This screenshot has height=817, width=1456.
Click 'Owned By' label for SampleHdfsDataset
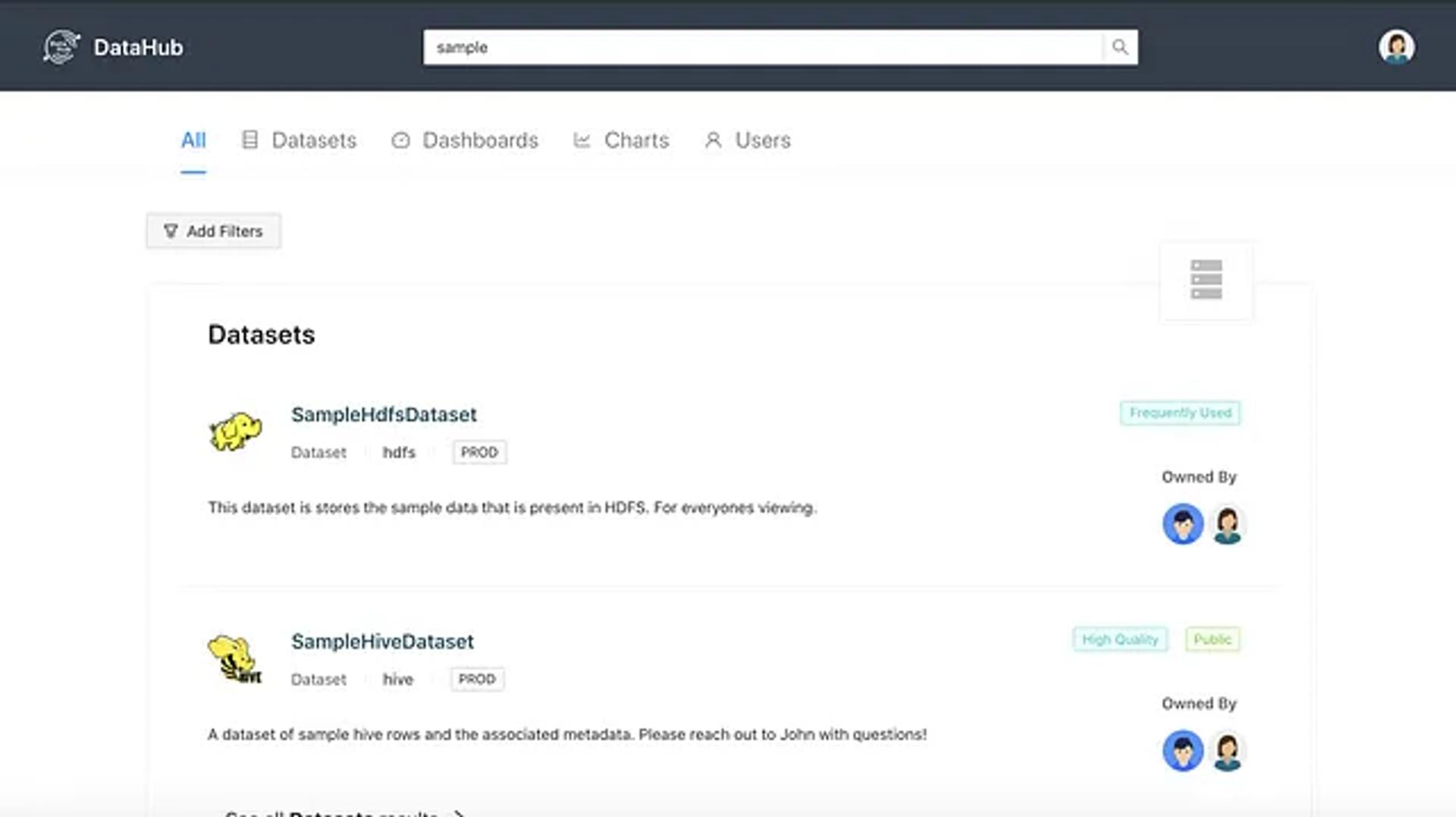tap(1199, 477)
